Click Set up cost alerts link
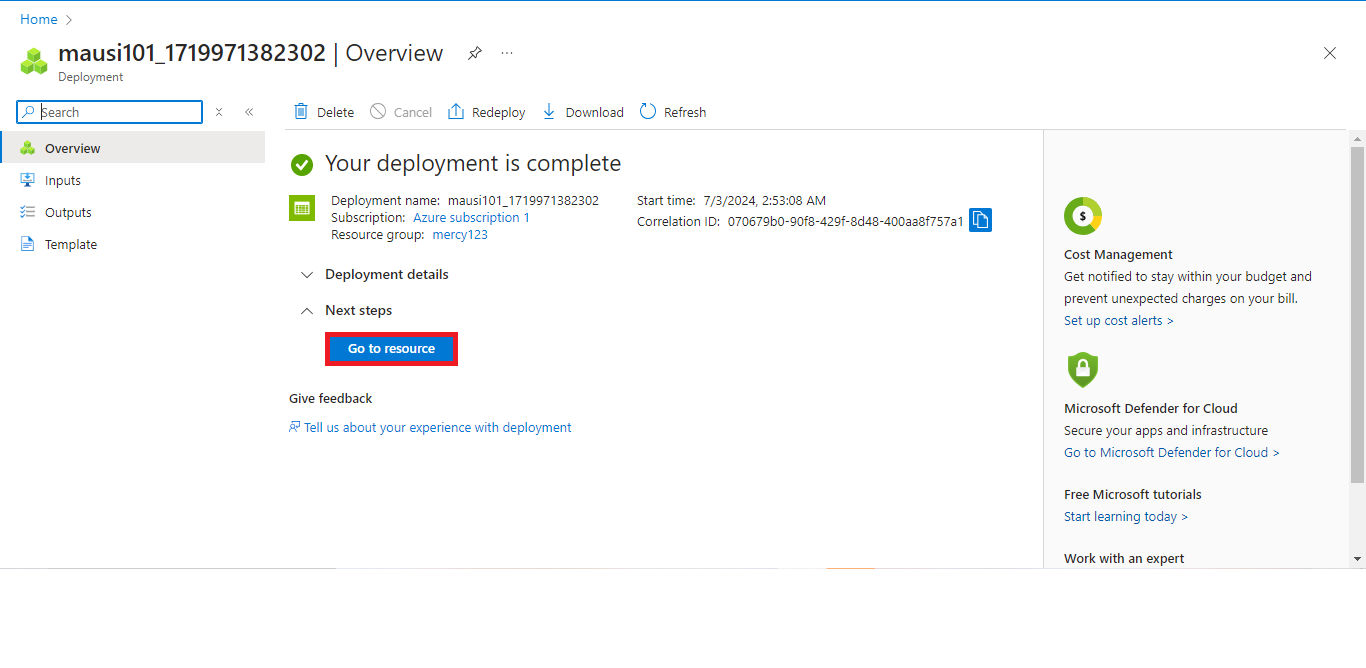The image size is (1366, 668). tap(1119, 320)
